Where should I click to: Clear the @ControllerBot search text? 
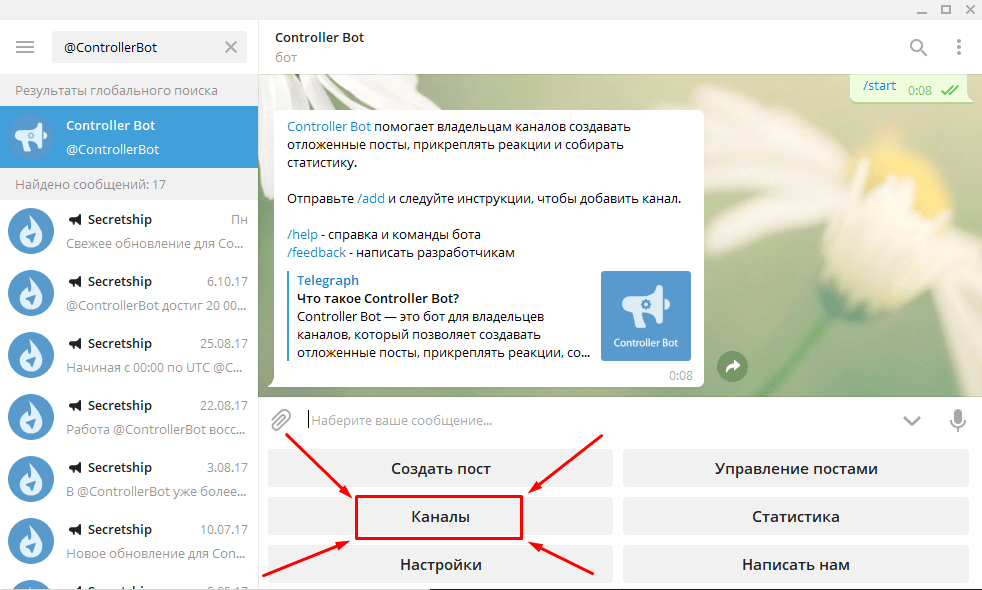point(231,47)
